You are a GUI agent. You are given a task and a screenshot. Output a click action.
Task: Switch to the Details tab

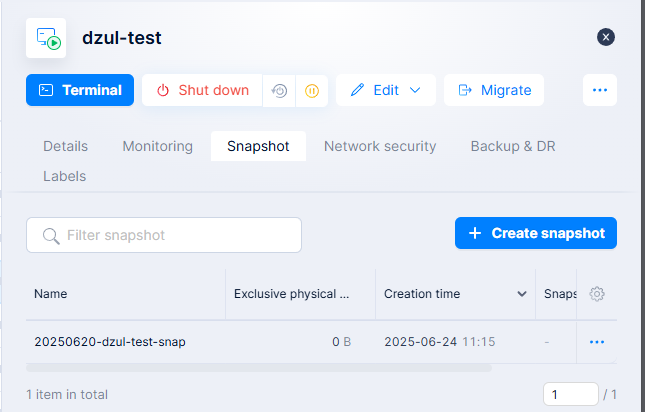[65, 146]
